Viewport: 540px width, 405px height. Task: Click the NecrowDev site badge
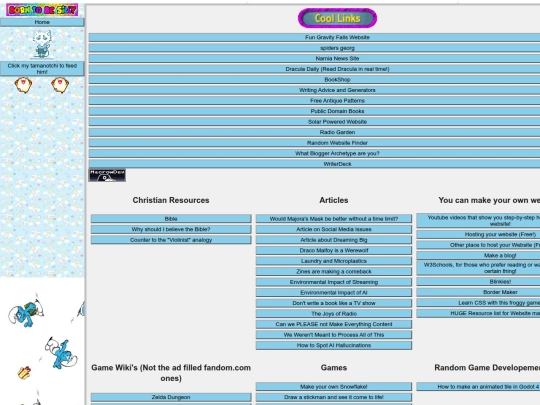tap(107, 175)
